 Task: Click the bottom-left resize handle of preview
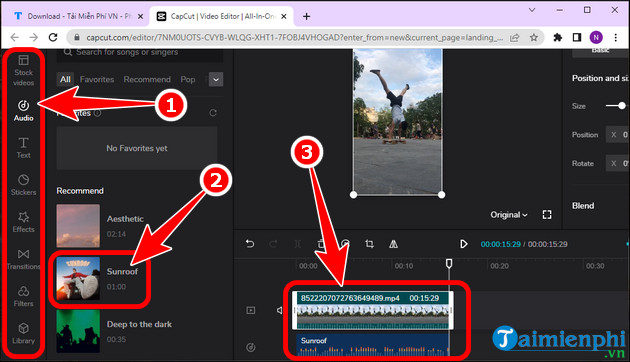point(353,195)
